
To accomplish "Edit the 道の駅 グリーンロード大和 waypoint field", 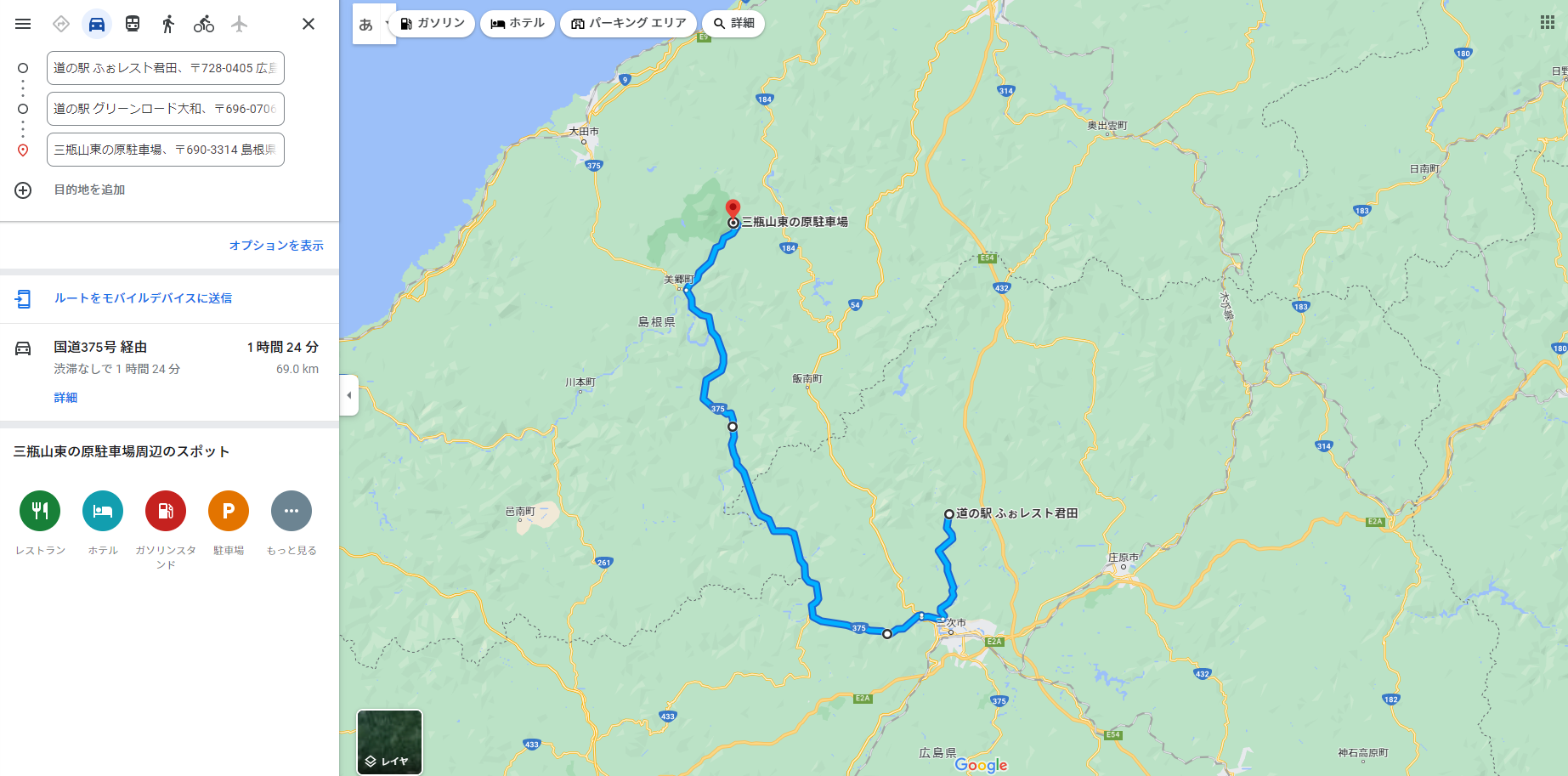I will pos(166,109).
